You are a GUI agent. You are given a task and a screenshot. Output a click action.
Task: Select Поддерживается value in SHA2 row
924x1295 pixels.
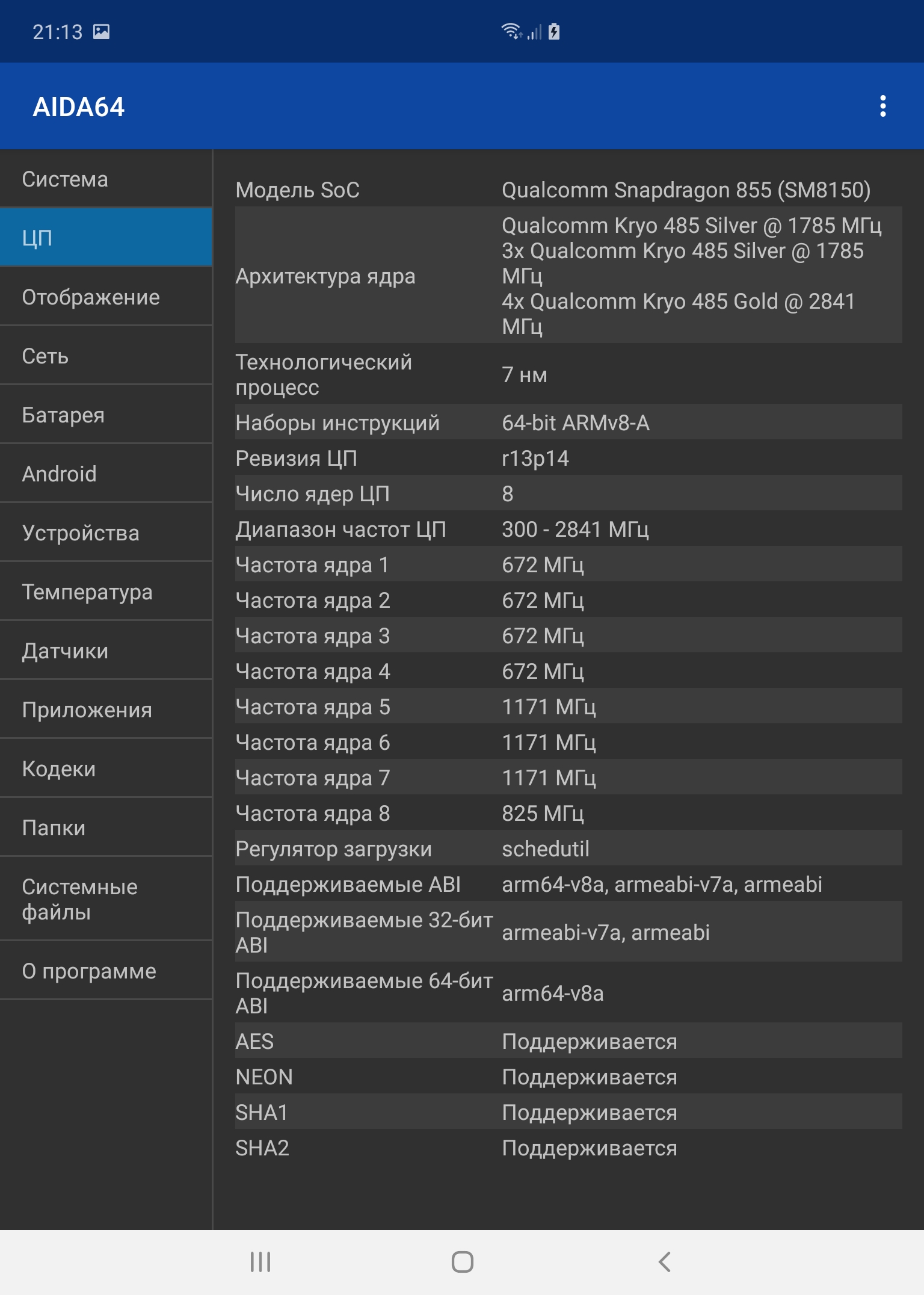click(590, 1148)
